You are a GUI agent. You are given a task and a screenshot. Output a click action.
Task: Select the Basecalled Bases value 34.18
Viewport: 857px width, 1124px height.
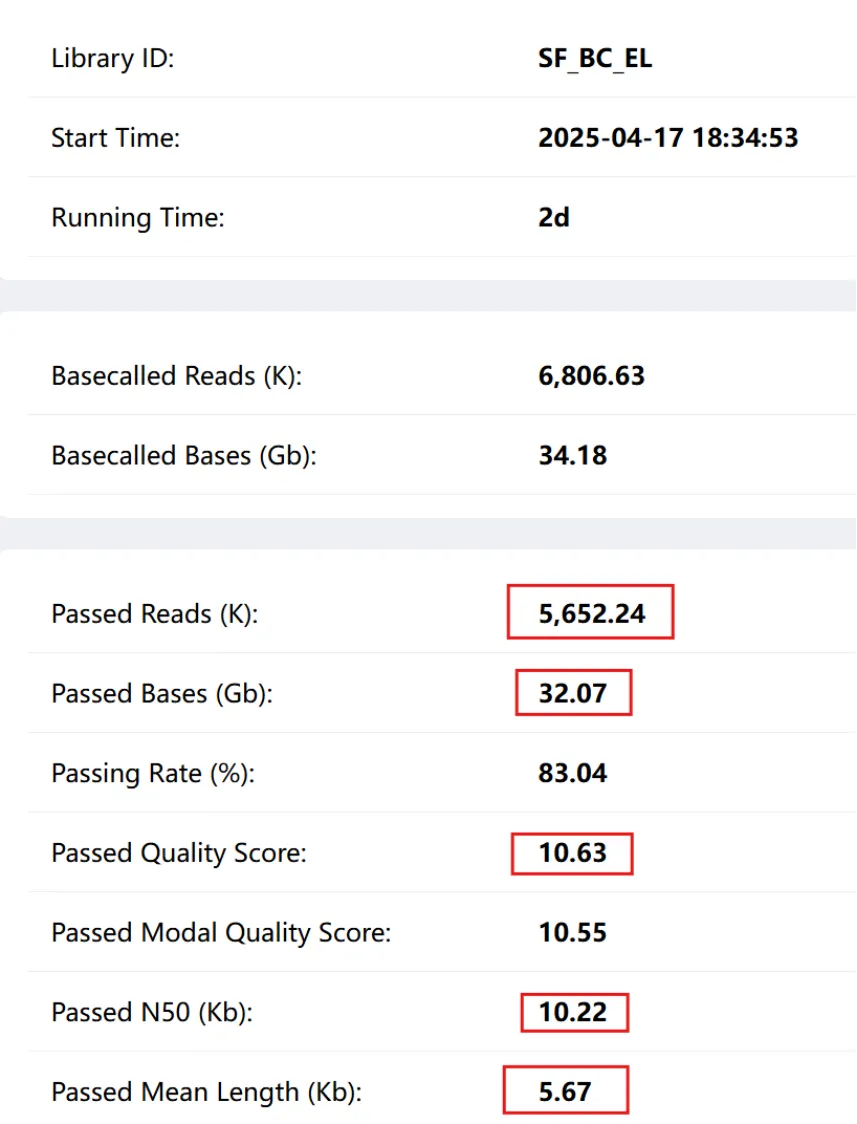(573, 455)
